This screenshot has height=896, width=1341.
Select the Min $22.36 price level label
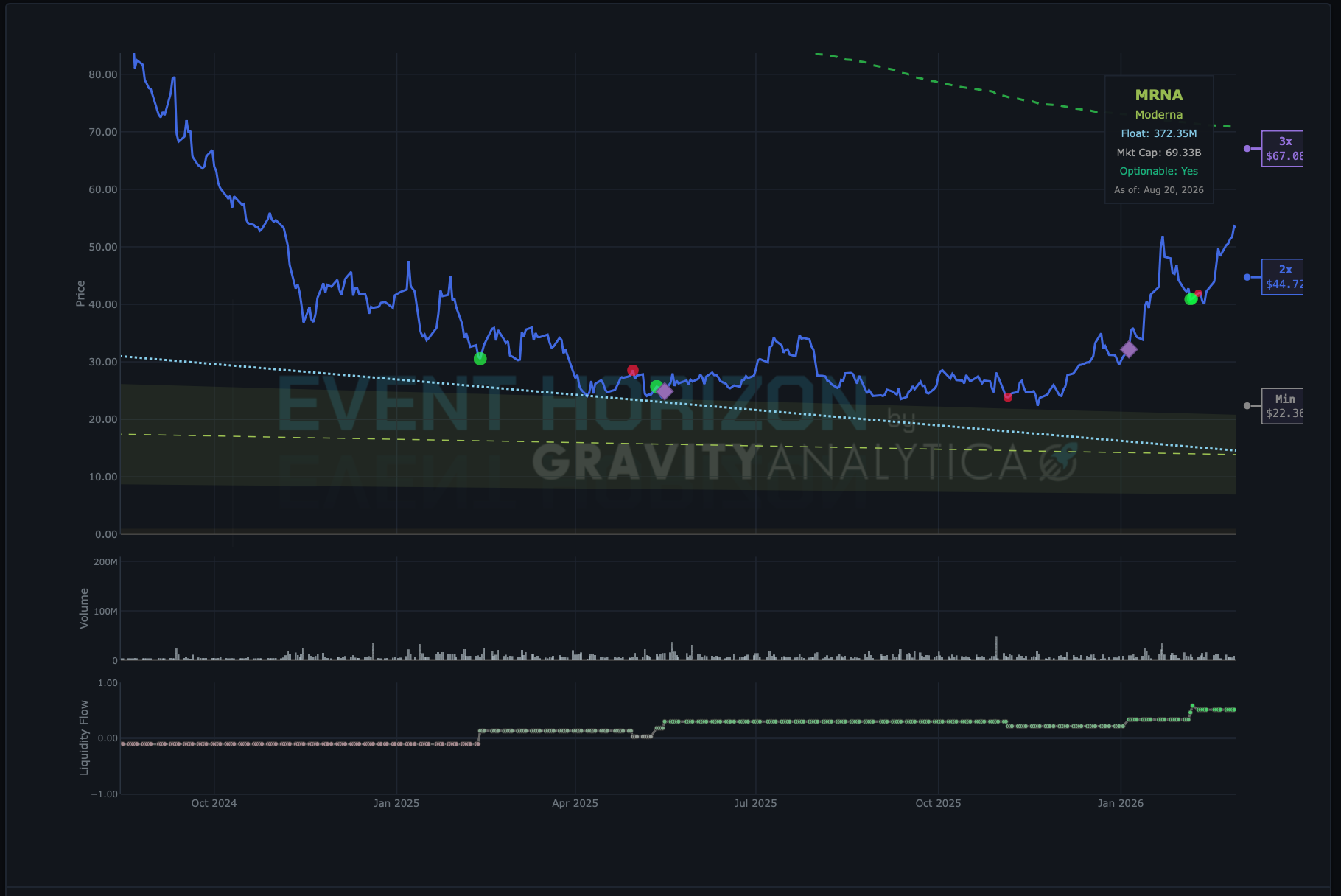tap(1283, 406)
